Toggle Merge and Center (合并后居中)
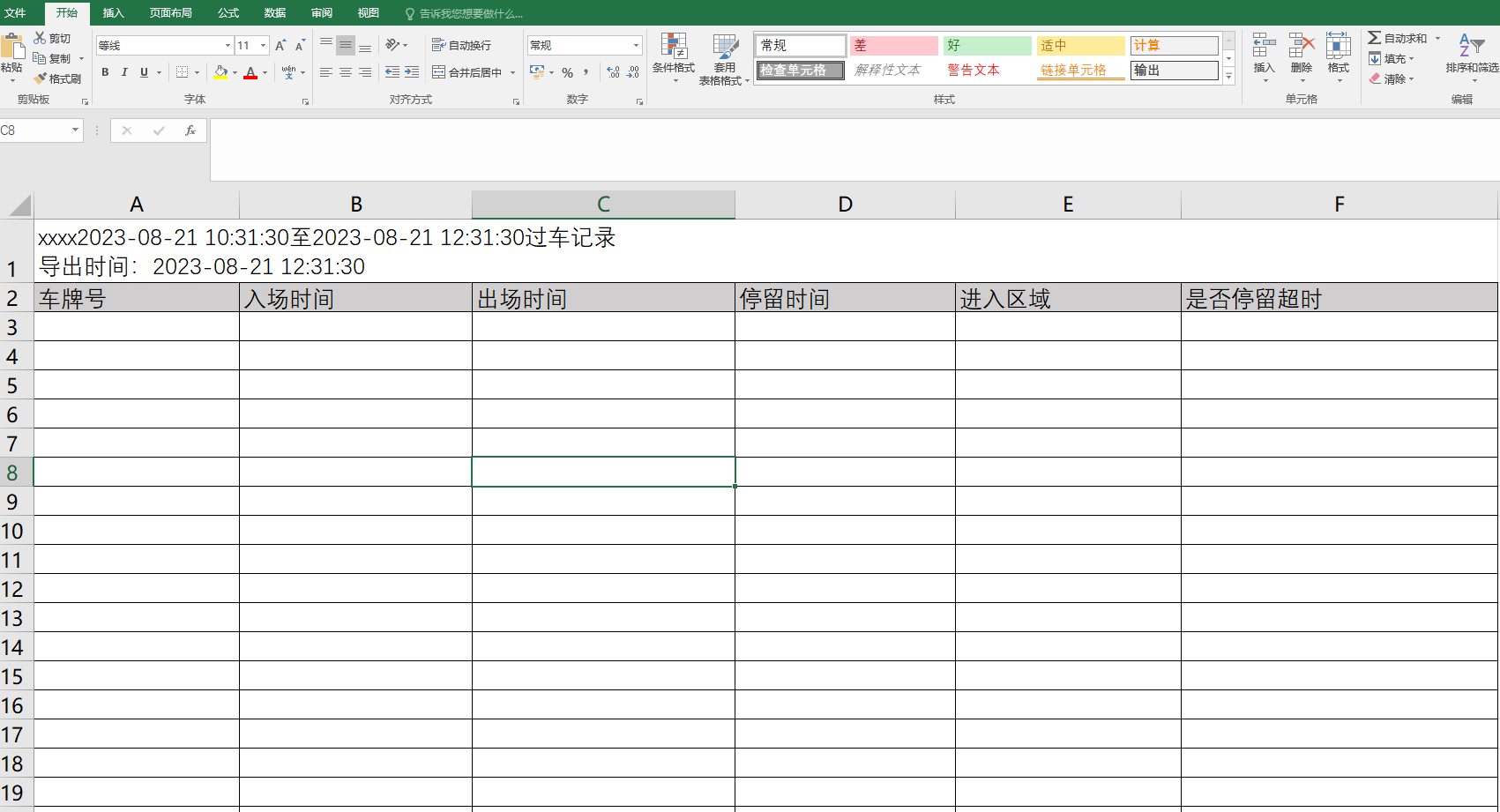 466,72
